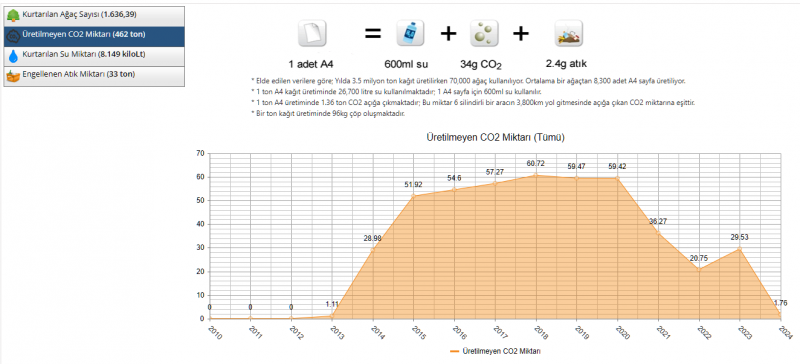This screenshot has height=364, width=800.
Task: Click the orange waste basket icon
Action: point(13,76)
